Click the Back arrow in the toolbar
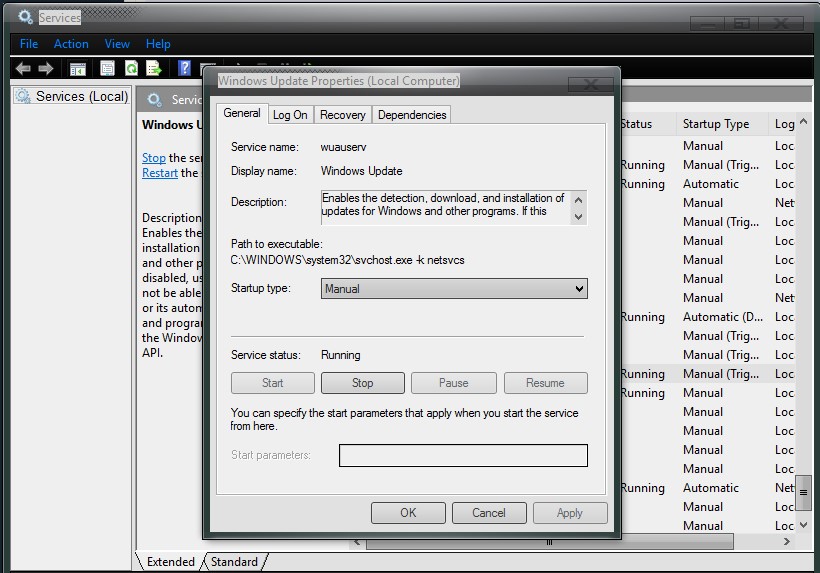This screenshot has height=573, width=820. point(22,69)
